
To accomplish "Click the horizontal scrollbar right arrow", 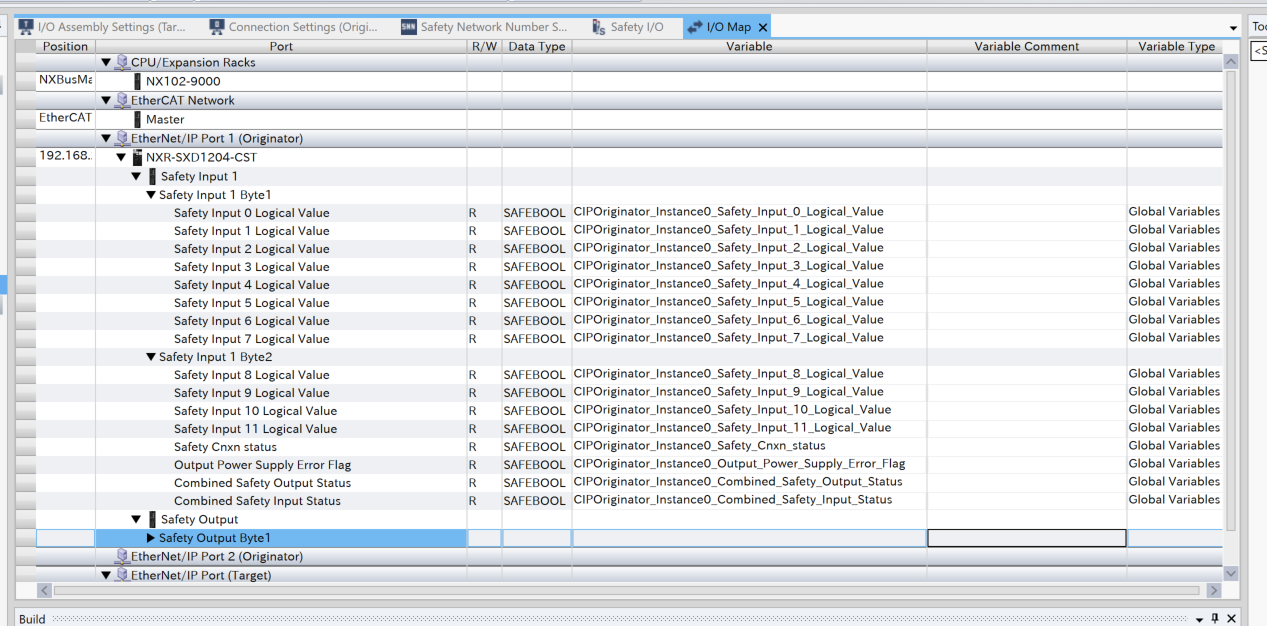I will [x=1213, y=591].
